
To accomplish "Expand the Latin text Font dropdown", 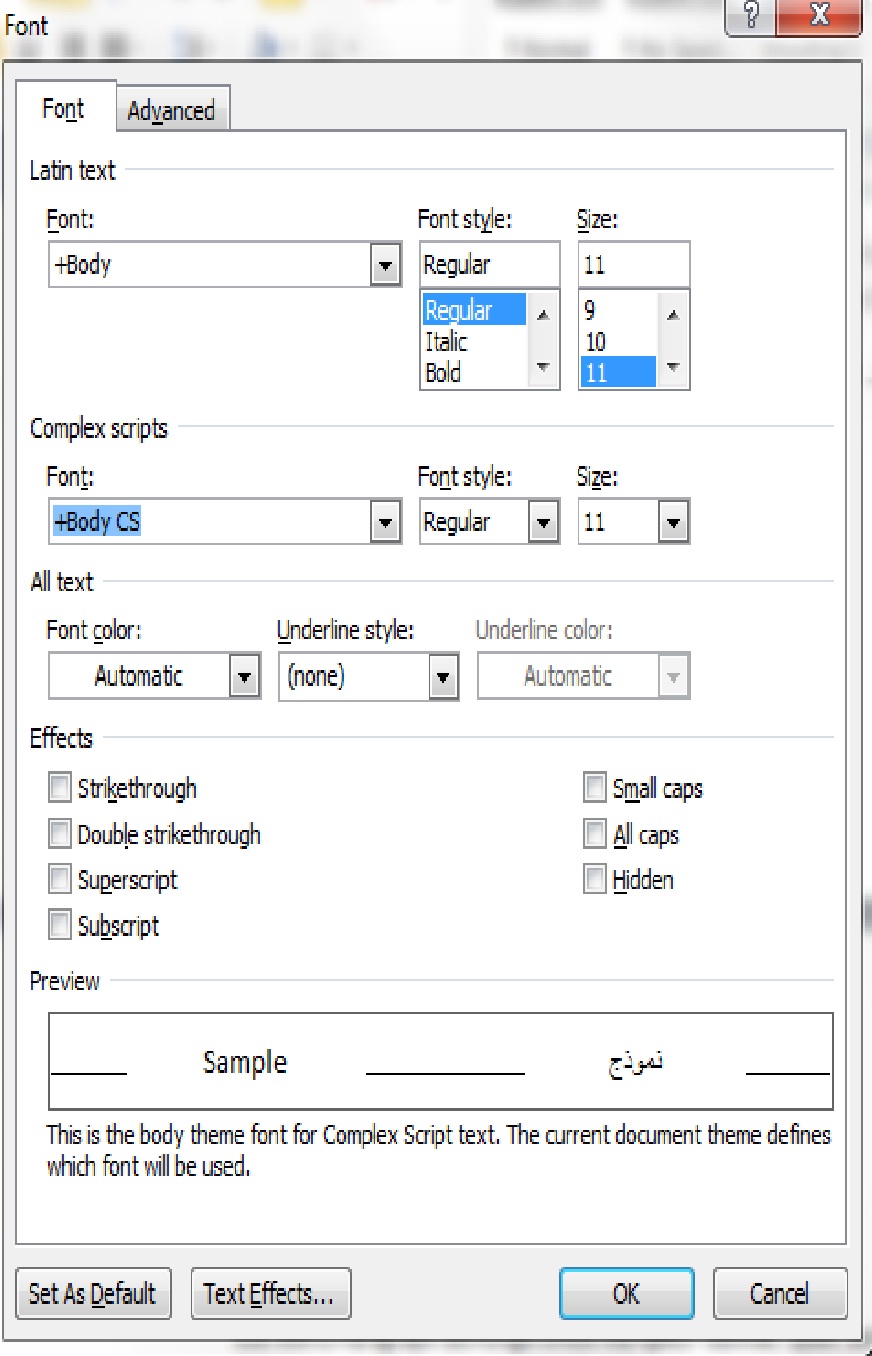I will (385, 266).
